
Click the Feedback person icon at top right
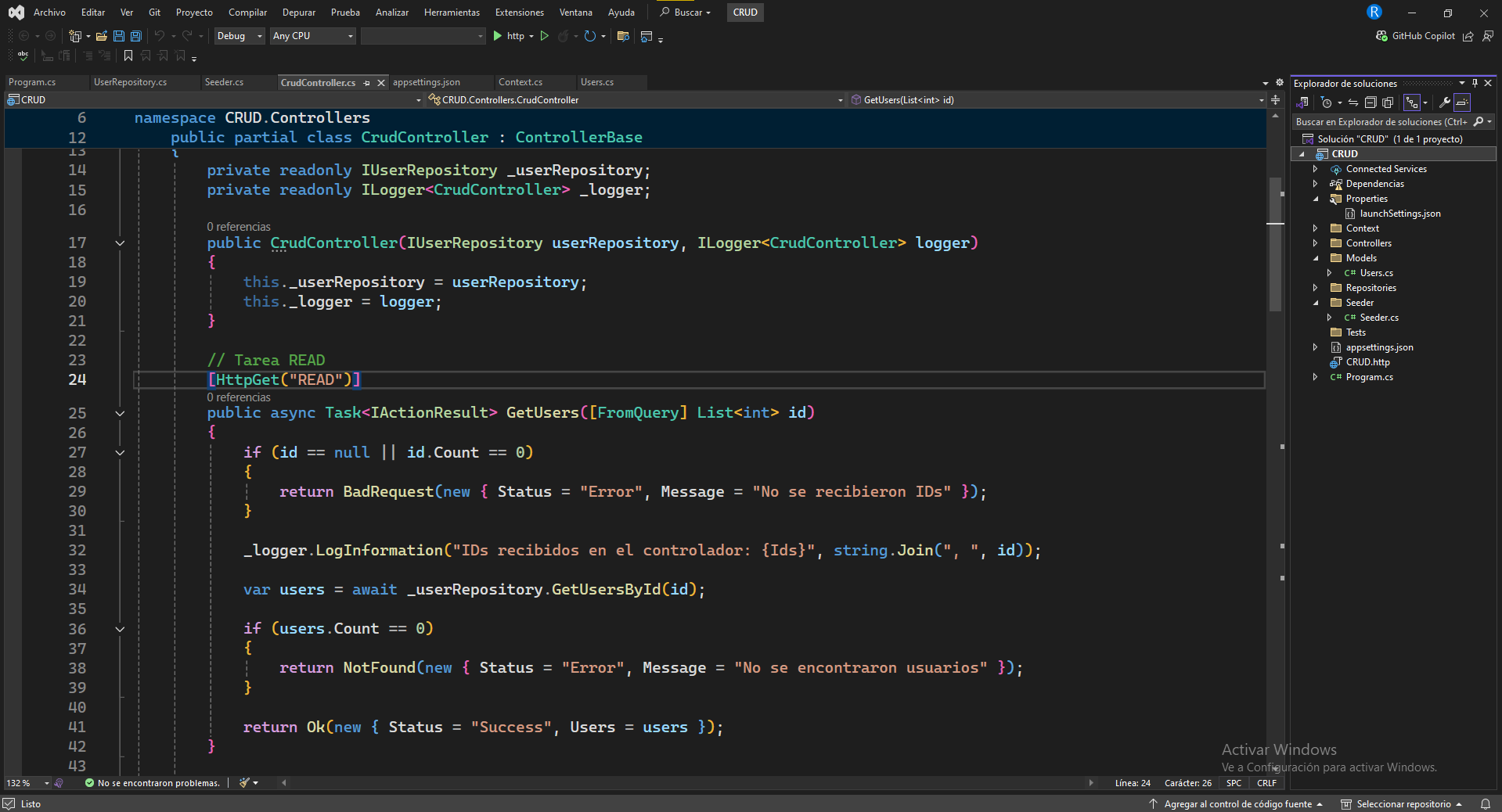pyautogui.click(x=1488, y=36)
